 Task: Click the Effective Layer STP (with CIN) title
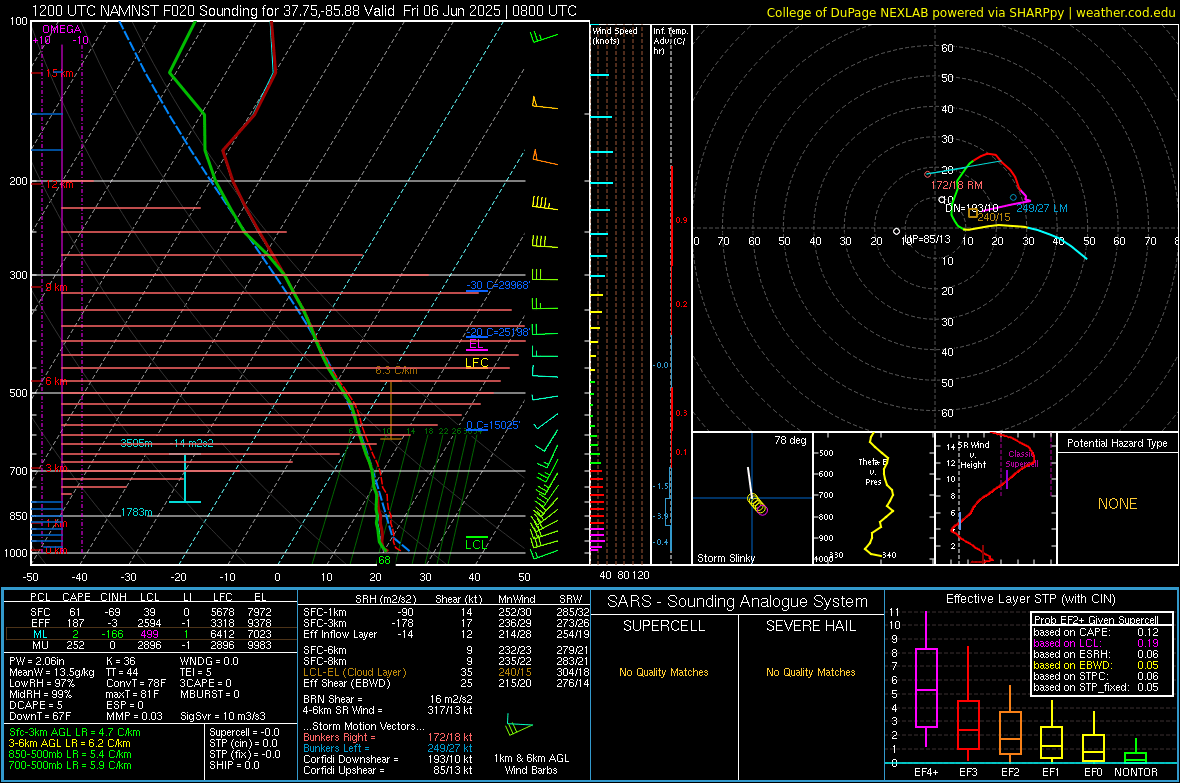[x=1030, y=599]
